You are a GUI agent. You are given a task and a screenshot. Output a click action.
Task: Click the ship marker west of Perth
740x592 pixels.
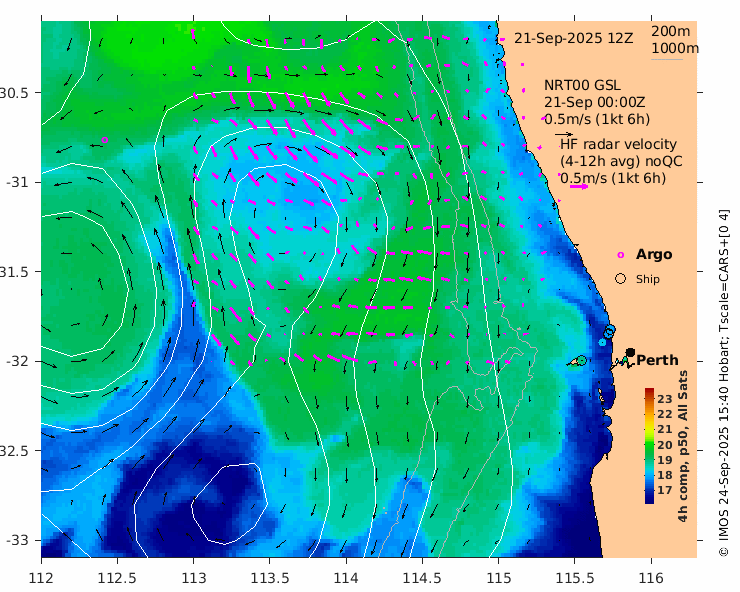click(581, 360)
